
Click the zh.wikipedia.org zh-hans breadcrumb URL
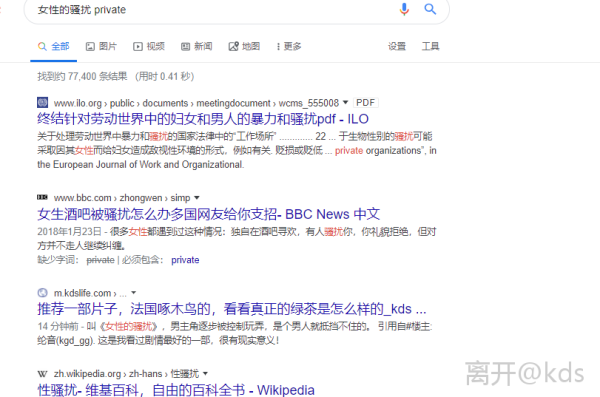[x=126, y=374]
